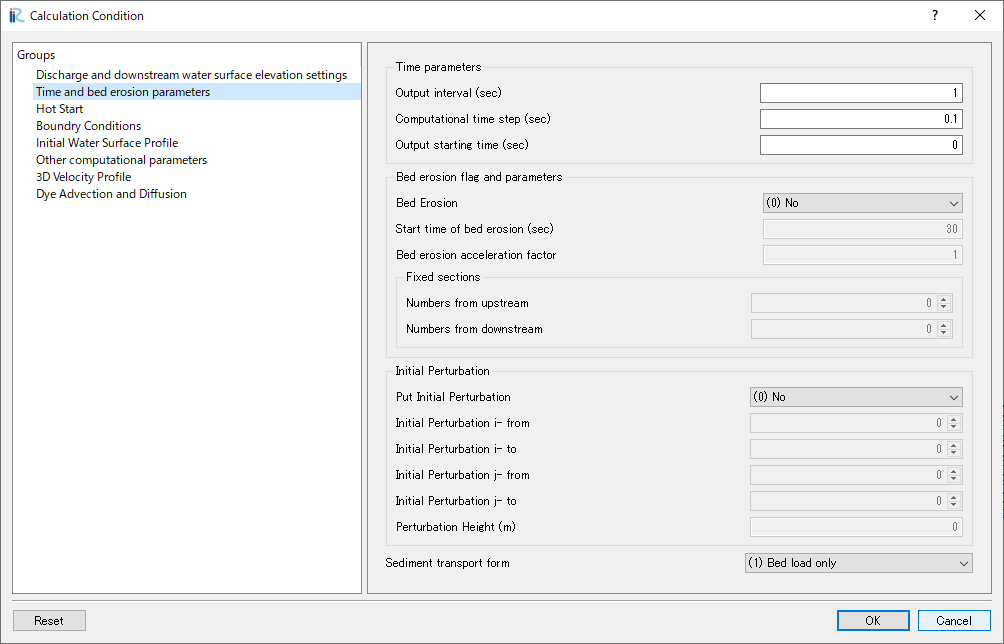This screenshot has height=644, width=1004.
Task: Click the Initial Perturbation i- to spinbox
Action: click(x=856, y=449)
